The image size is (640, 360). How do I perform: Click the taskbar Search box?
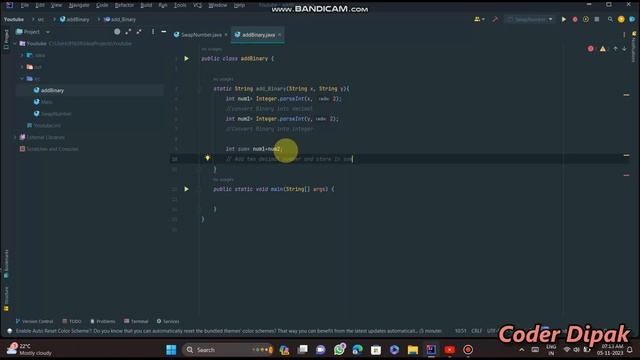[228, 350]
